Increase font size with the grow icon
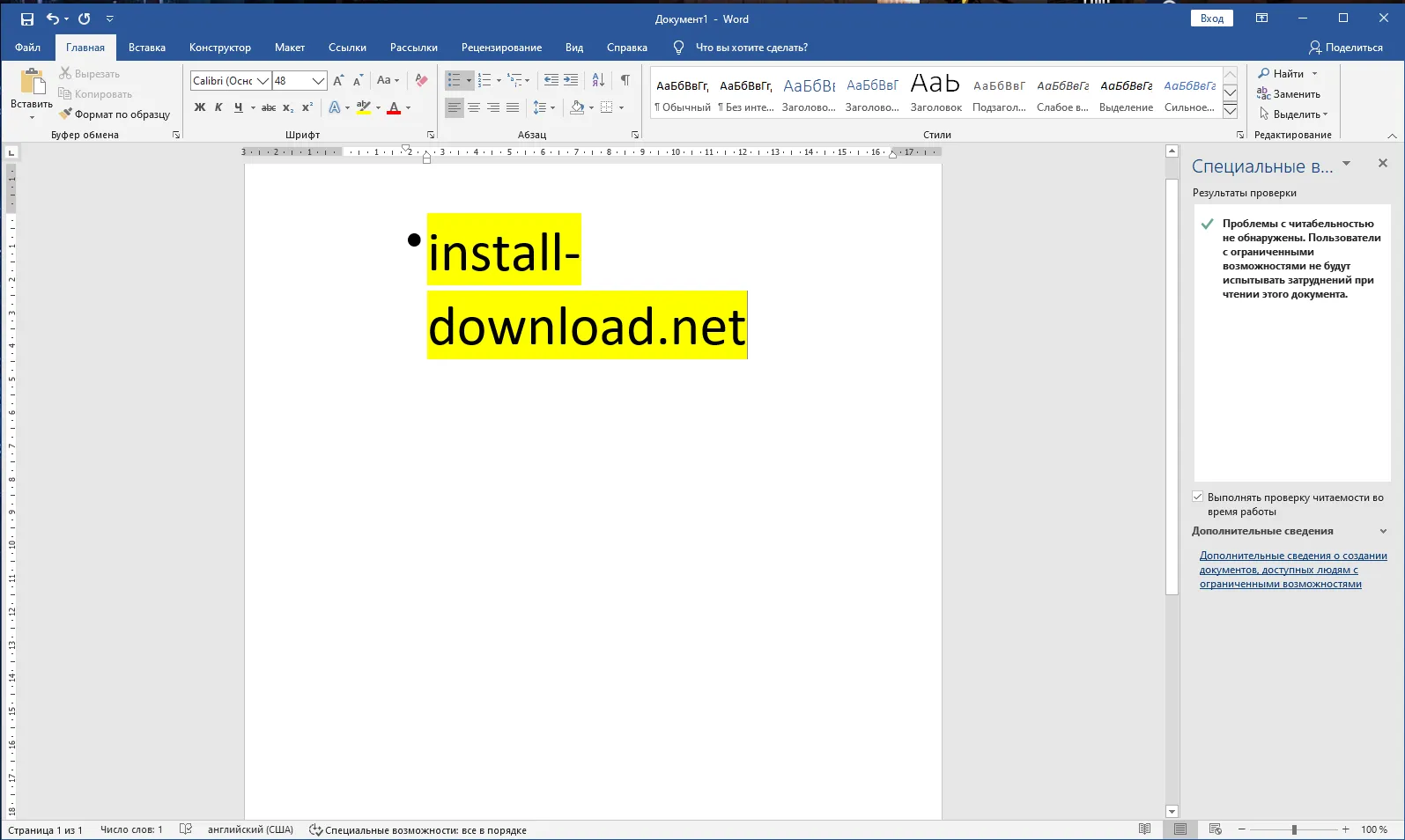 coord(338,80)
